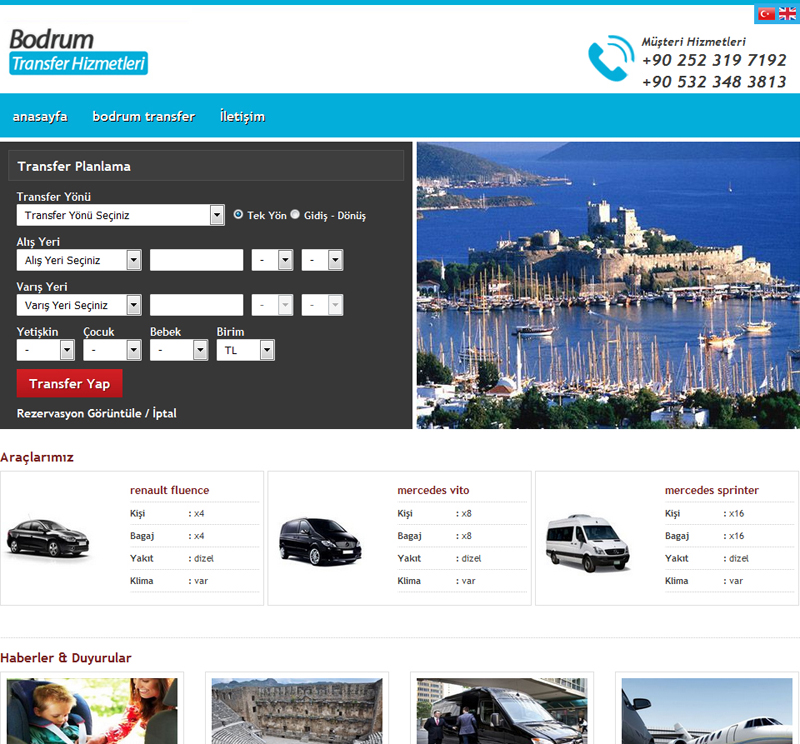This screenshot has width=800, height=744.
Task: Click the Transfer Yap button
Action: pos(69,383)
